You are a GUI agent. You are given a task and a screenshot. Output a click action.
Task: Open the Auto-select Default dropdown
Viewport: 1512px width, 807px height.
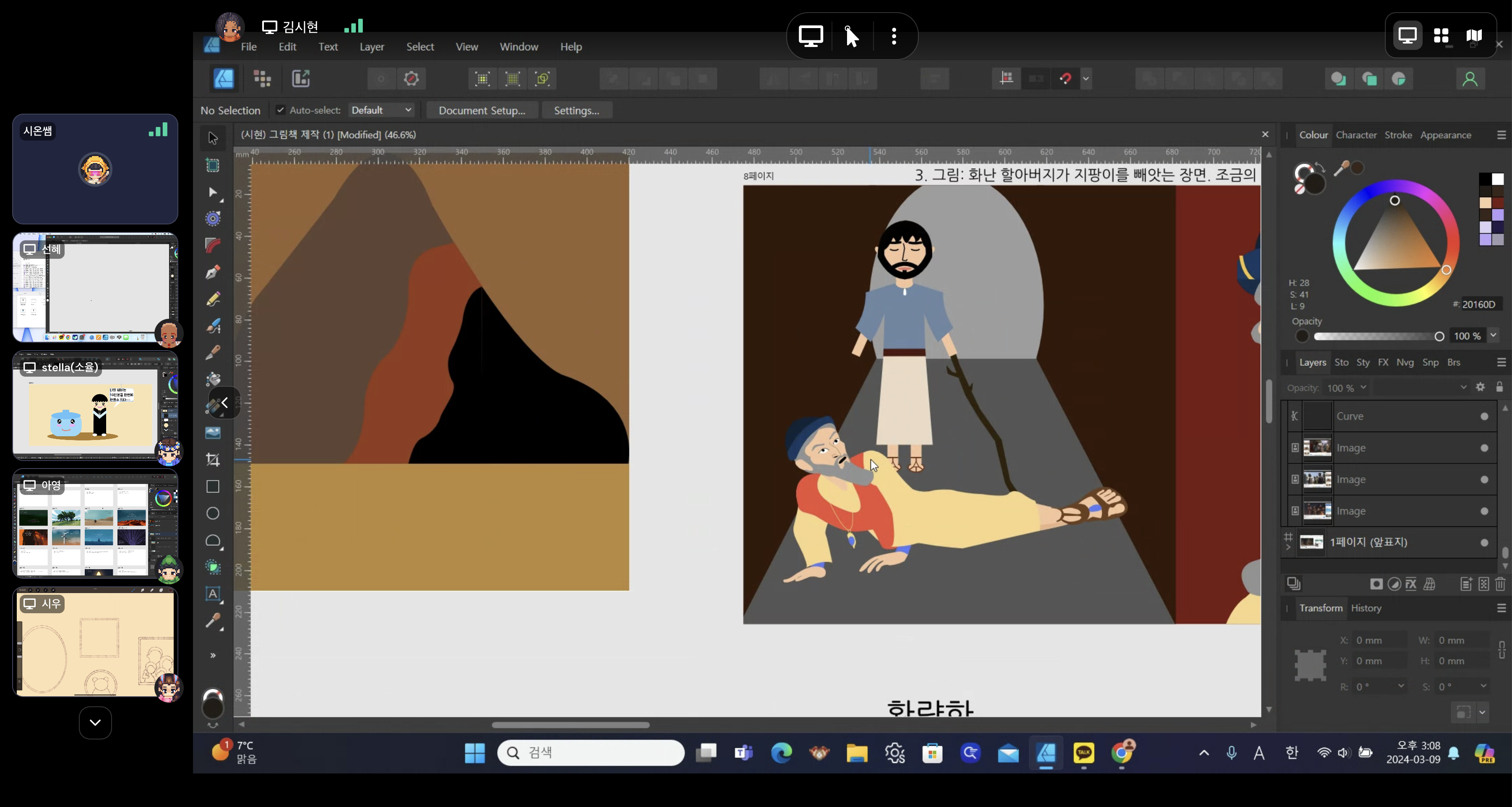tap(381, 110)
